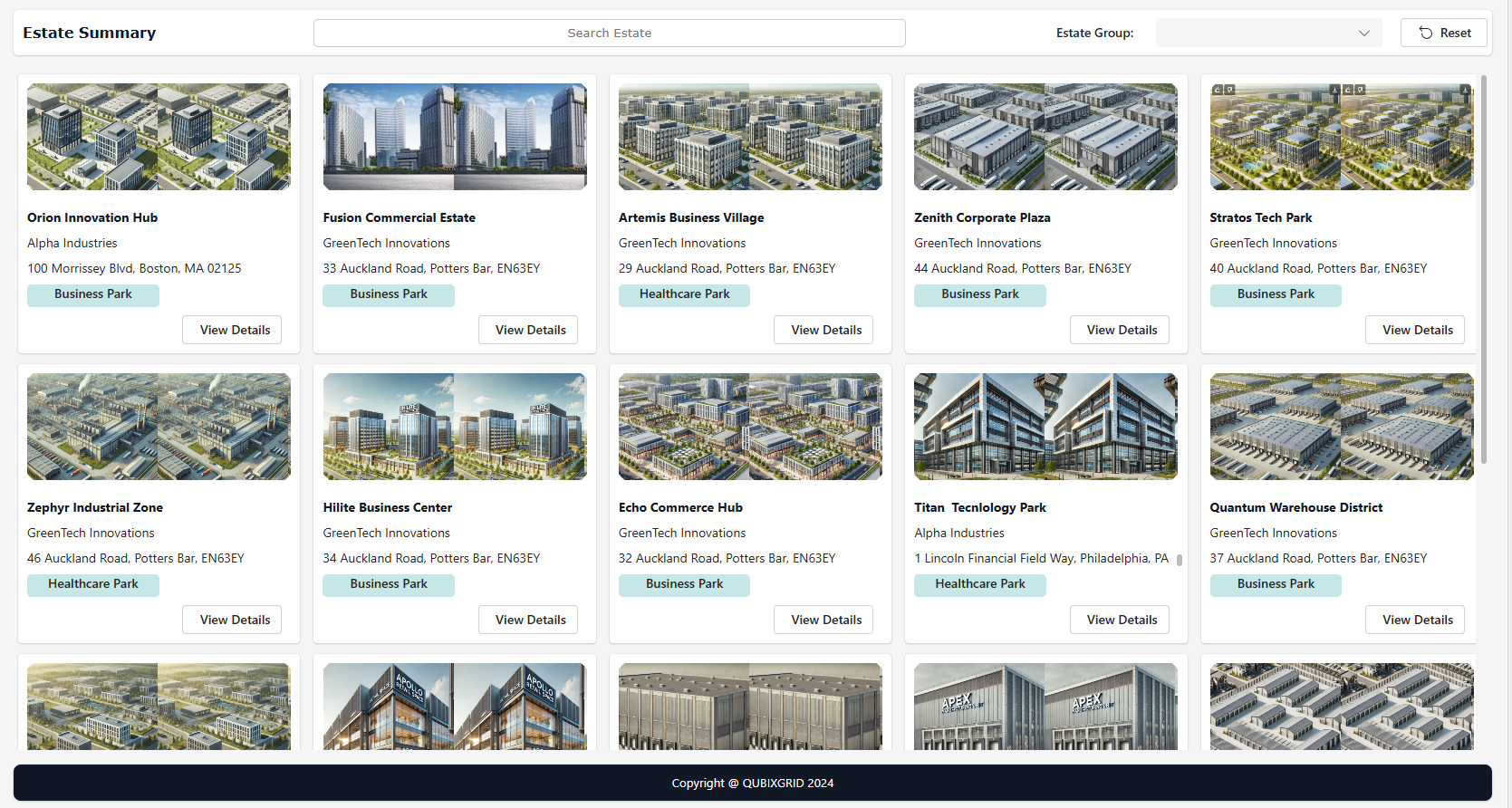Click the Titan card address scrollbar handle
The height and width of the screenshot is (808, 1512).
pos(1180,560)
